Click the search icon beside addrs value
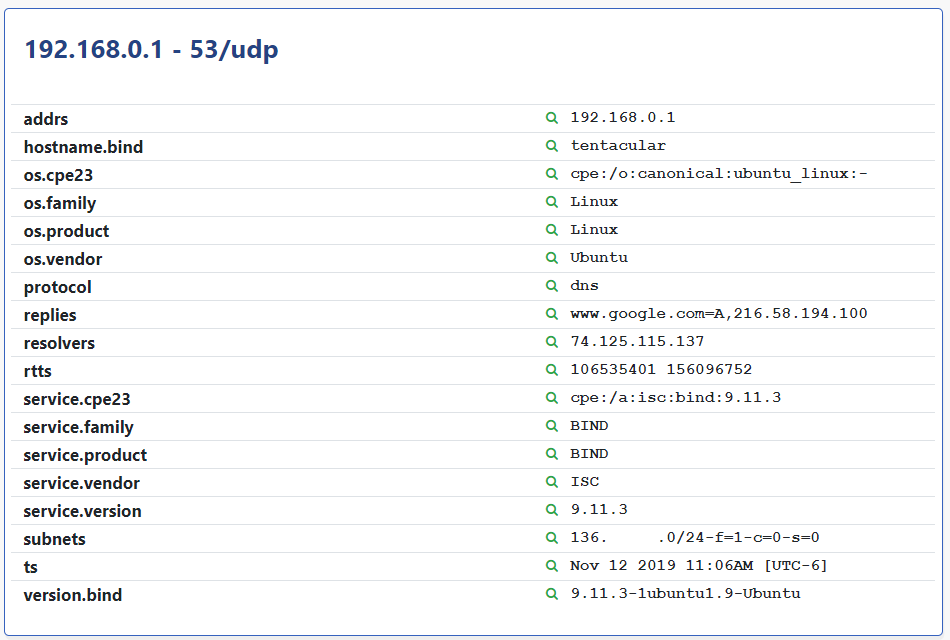This screenshot has height=640, width=950. 551,118
